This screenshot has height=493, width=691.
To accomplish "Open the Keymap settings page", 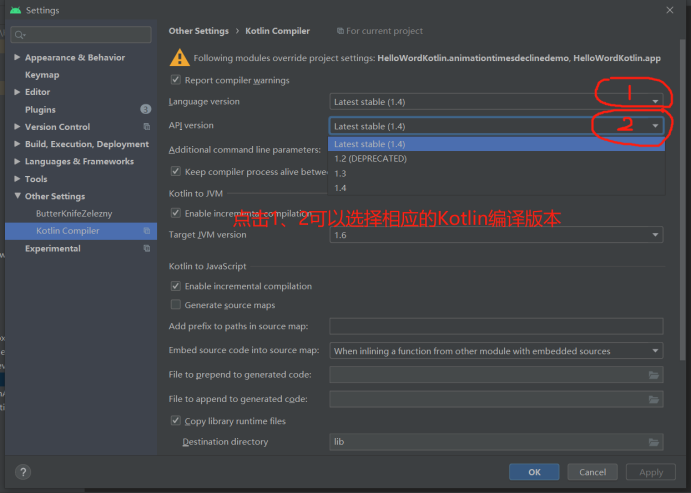I will point(42,75).
